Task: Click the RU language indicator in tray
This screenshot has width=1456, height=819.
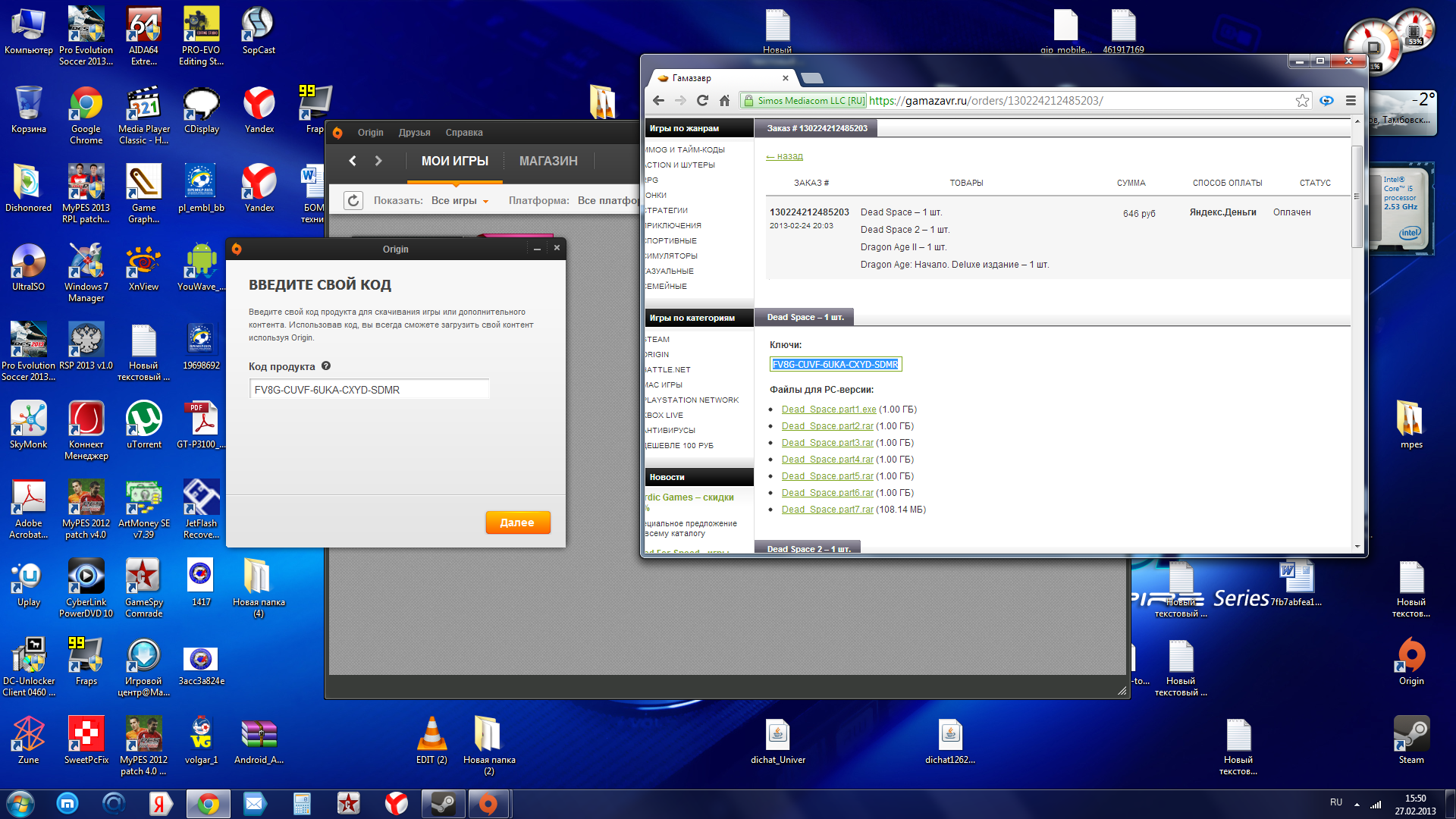Action: (x=1336, y=802)
